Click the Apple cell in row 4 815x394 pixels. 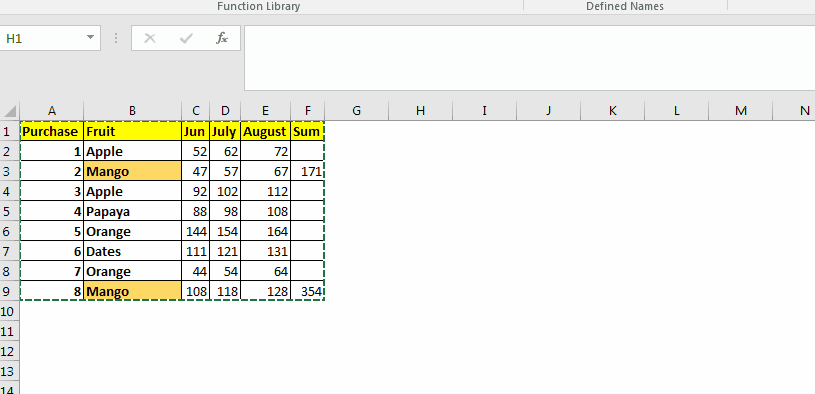[x=133, y=192]
